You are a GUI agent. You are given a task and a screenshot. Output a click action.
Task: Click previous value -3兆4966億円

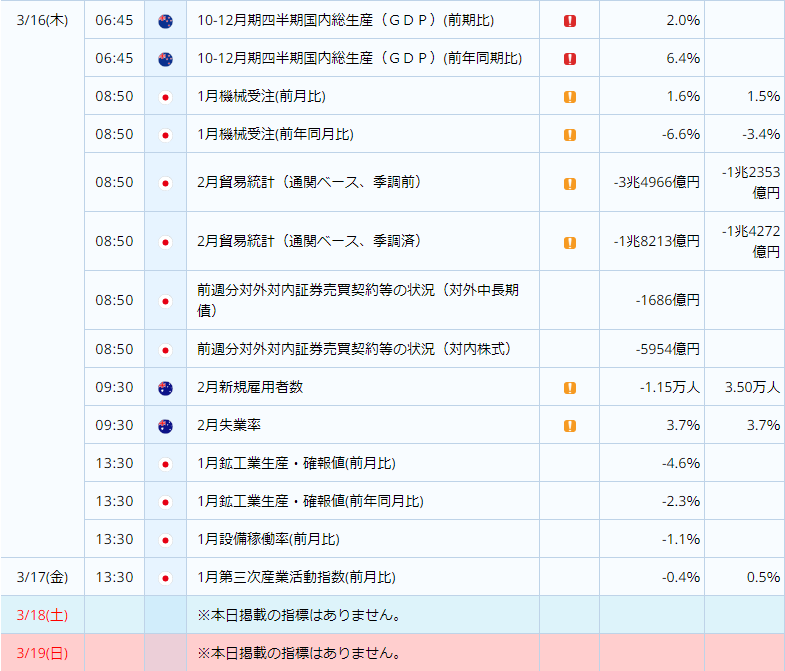(x=657, y=182)
